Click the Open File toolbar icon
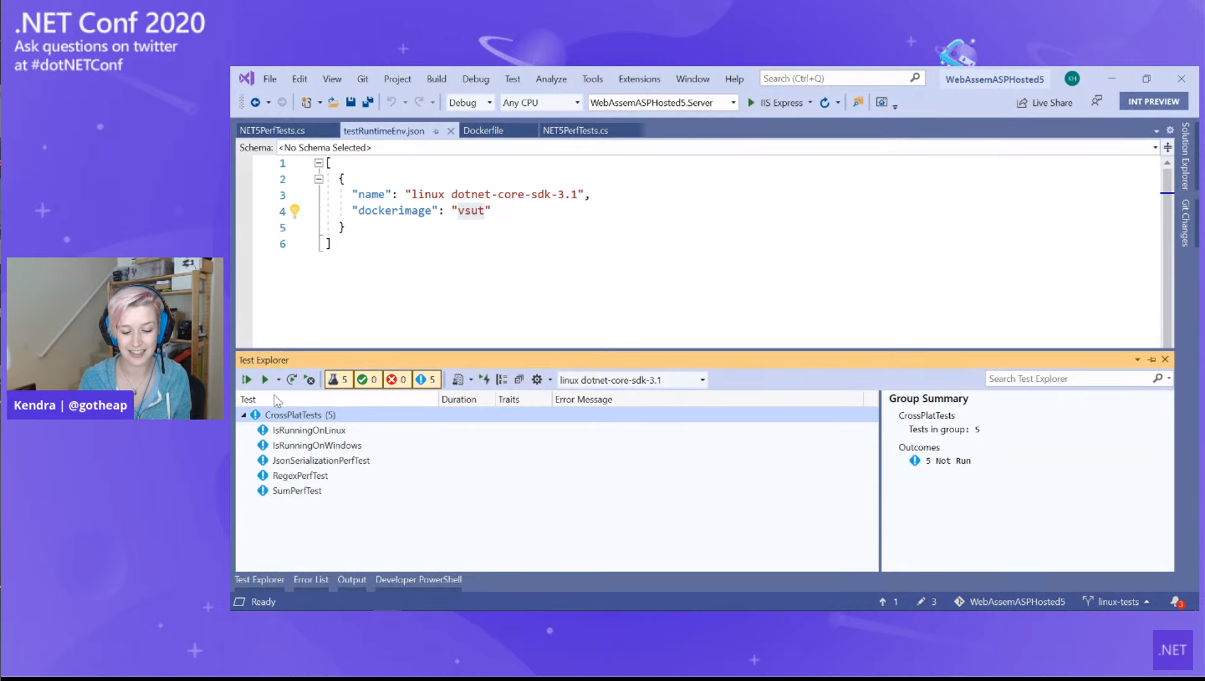This screenshot has height=681, width=1205. point(333,103)
